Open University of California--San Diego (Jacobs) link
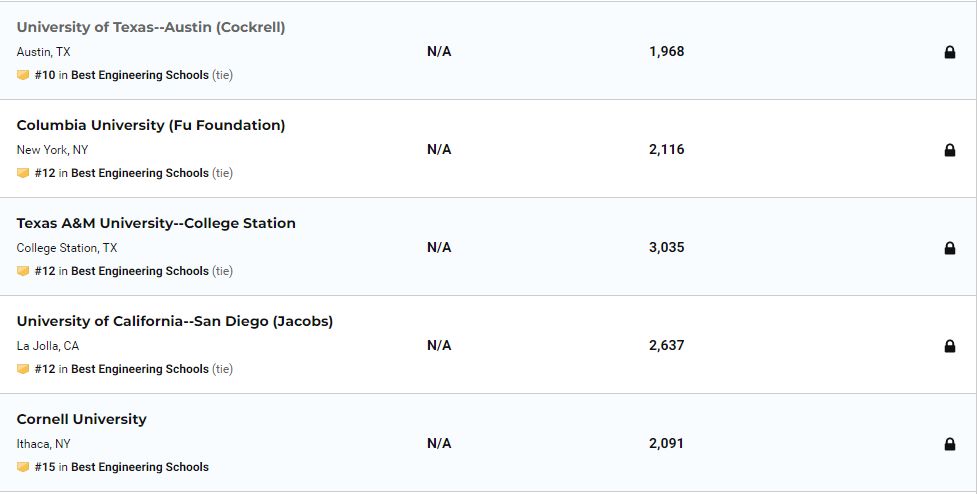 tap(175, 321)
